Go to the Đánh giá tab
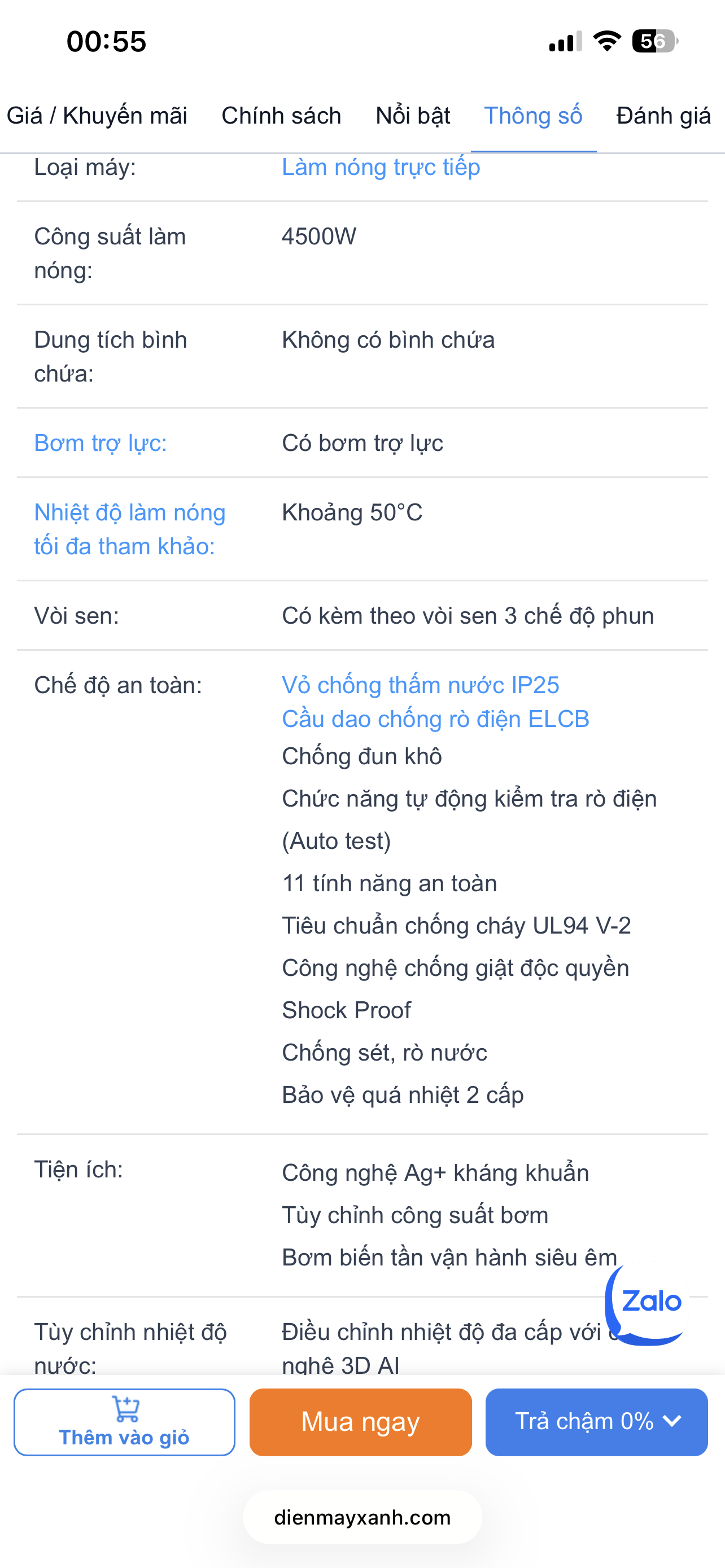This screenshot has width=725, height=1568. point(663,116)
